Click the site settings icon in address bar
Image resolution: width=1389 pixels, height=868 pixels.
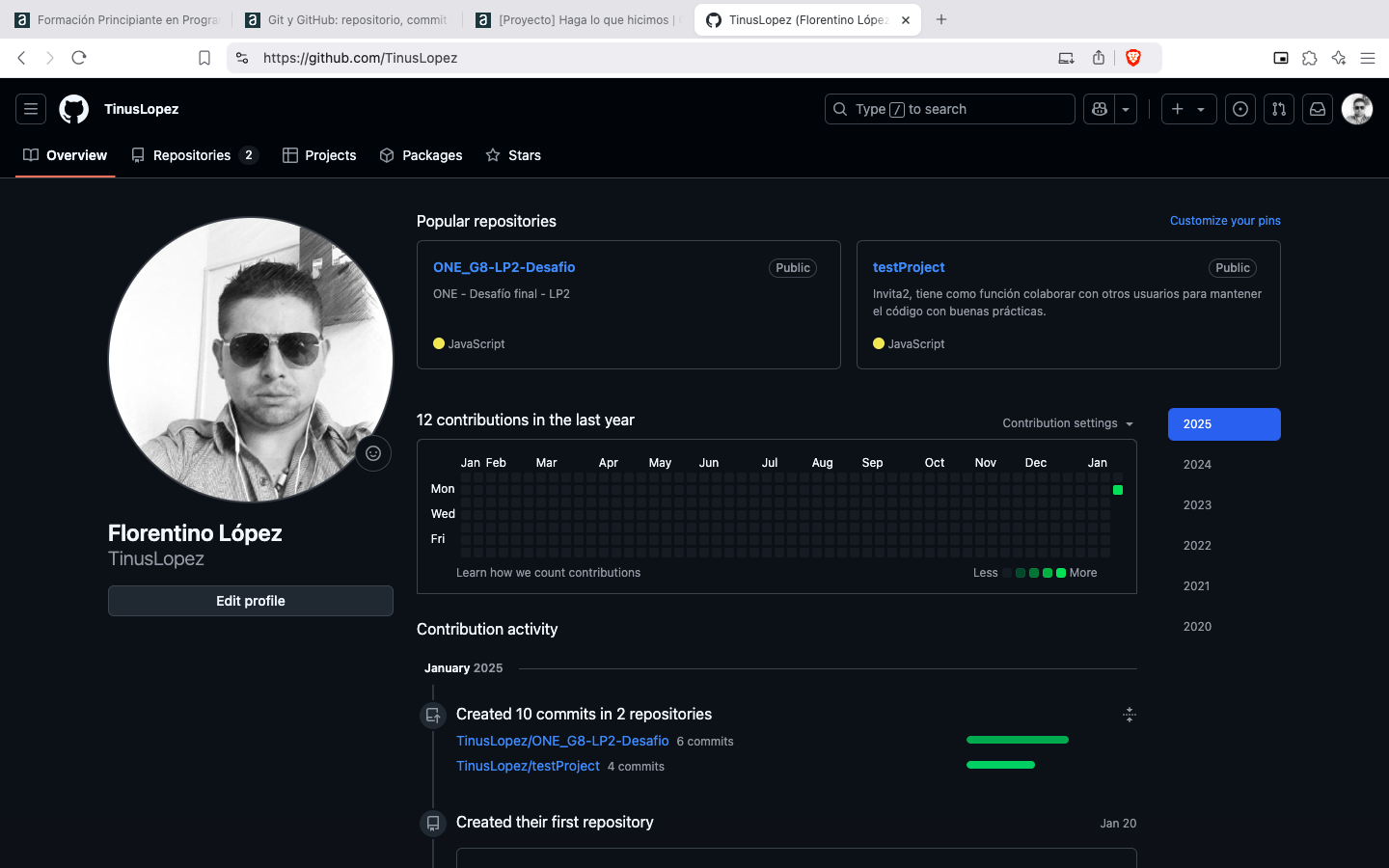[242, 58]
